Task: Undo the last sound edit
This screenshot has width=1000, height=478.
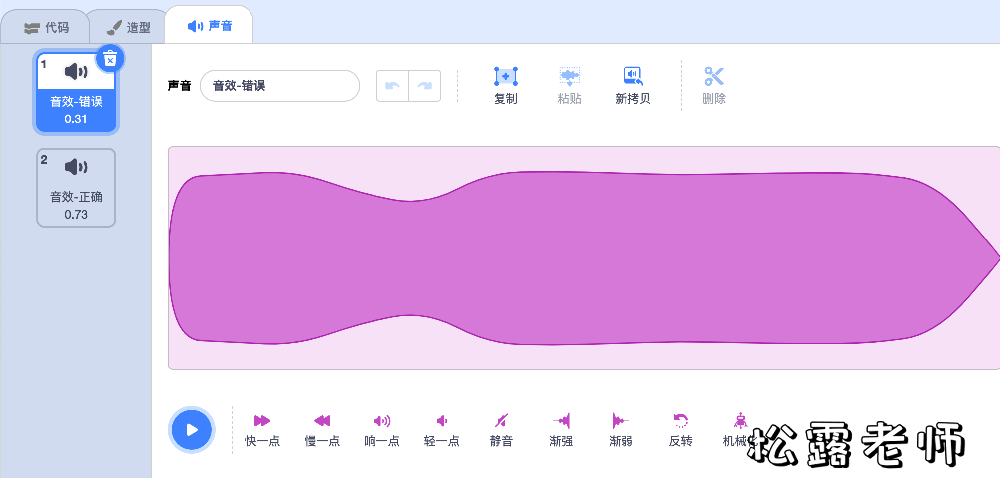Action: 393,86
